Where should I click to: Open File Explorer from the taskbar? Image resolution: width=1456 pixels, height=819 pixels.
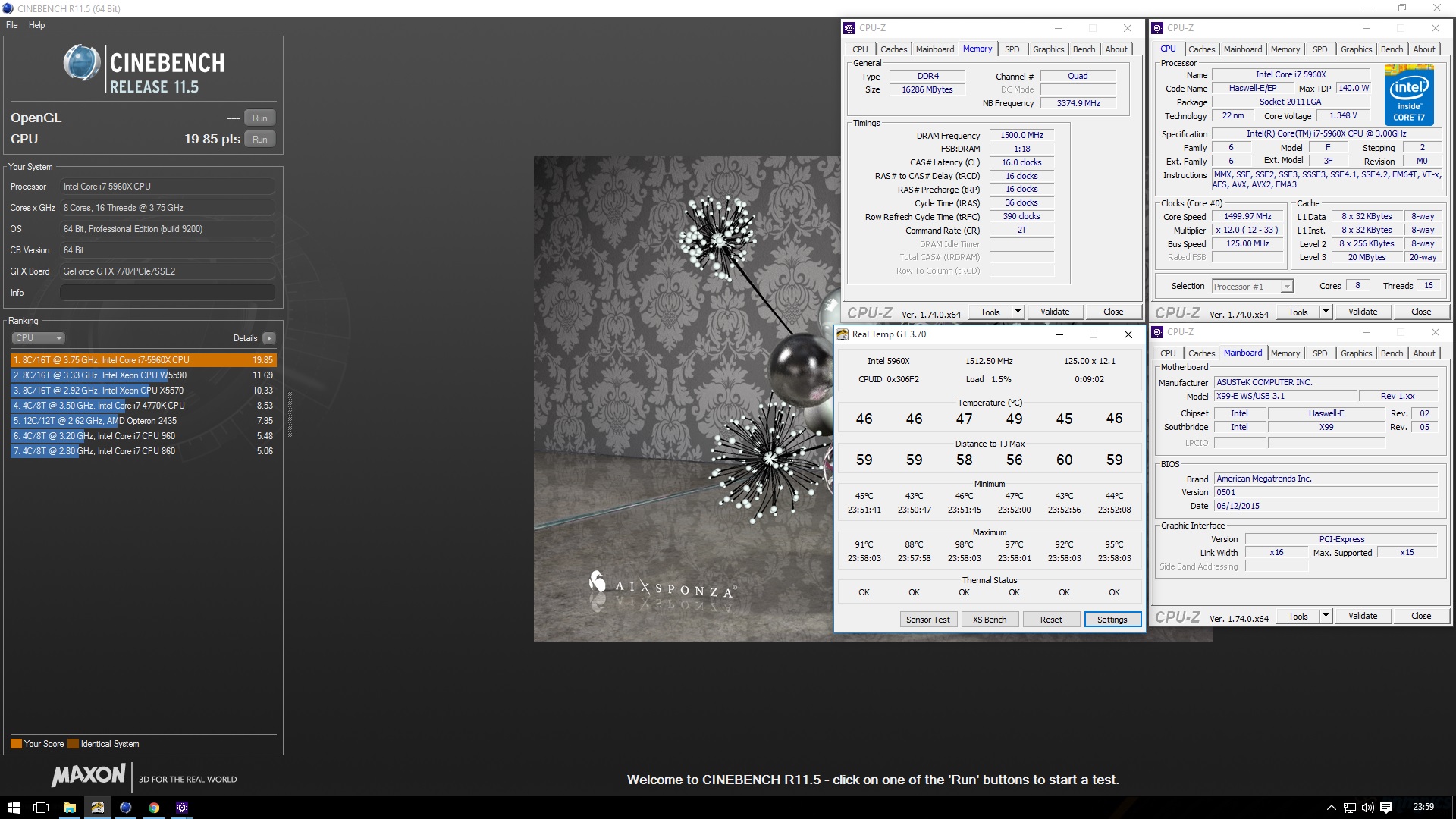click(x=70, y=808)
